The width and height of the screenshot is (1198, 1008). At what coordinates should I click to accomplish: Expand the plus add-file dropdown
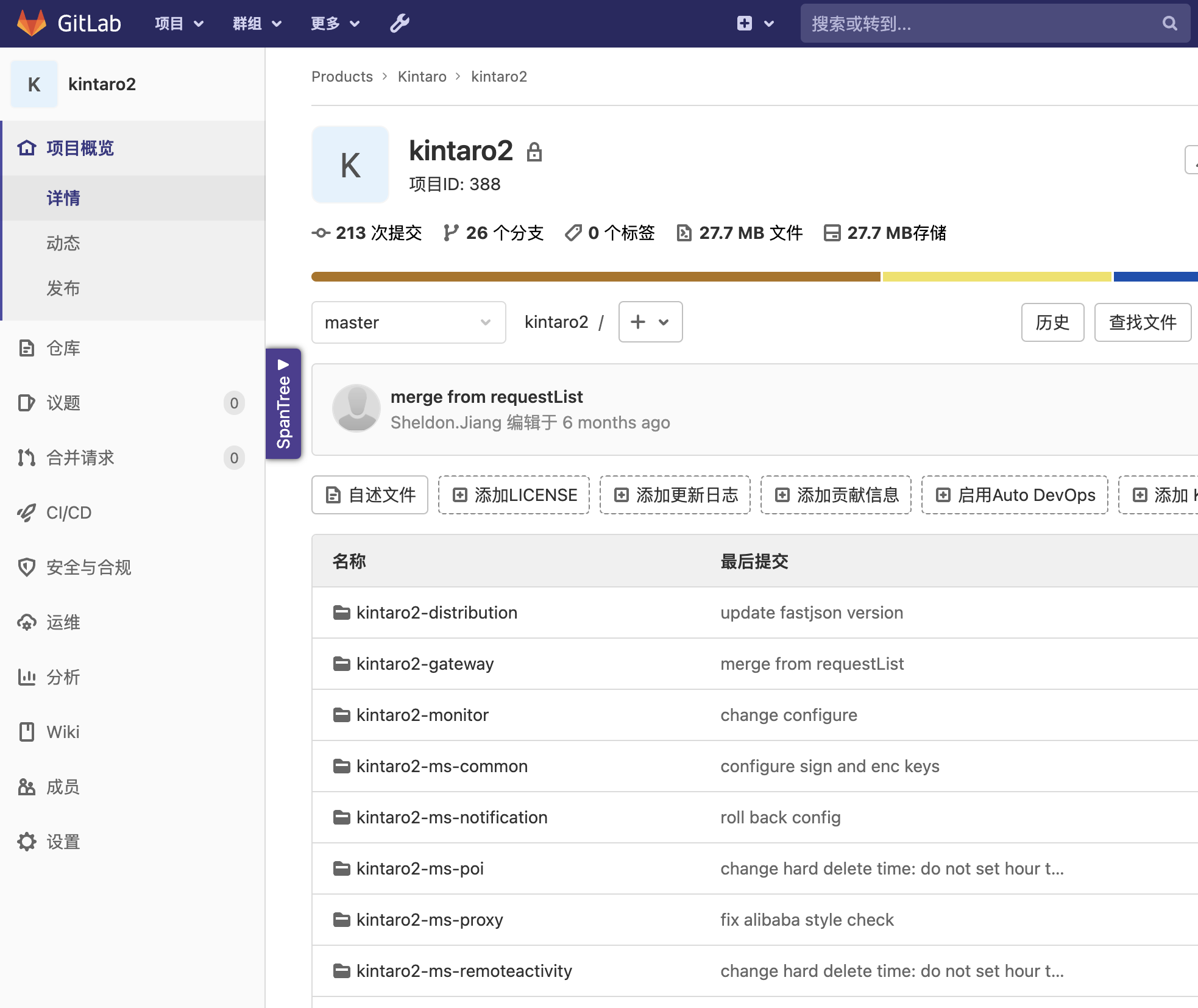click(650, 322)
